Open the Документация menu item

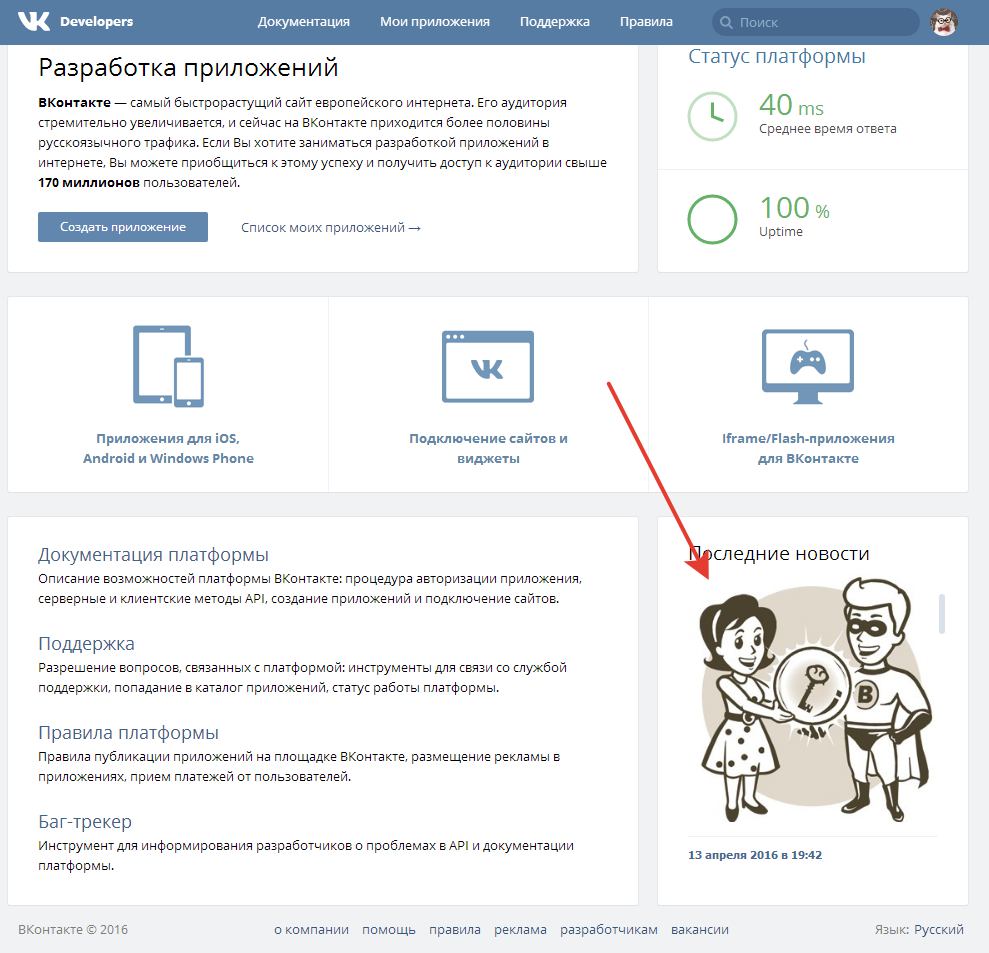pos(303,21)
